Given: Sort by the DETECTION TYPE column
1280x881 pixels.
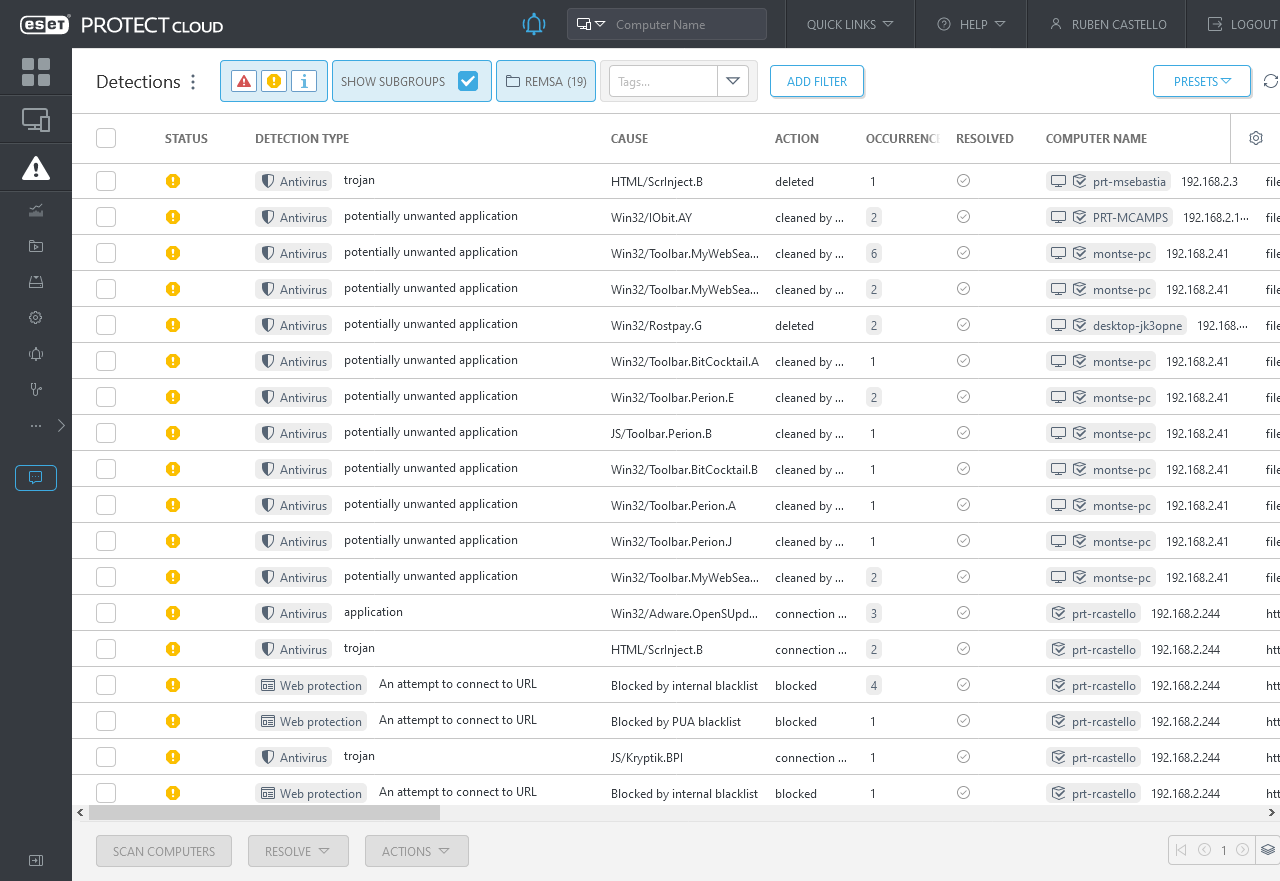Looking at the screenshot, I should tap(302, 139).
